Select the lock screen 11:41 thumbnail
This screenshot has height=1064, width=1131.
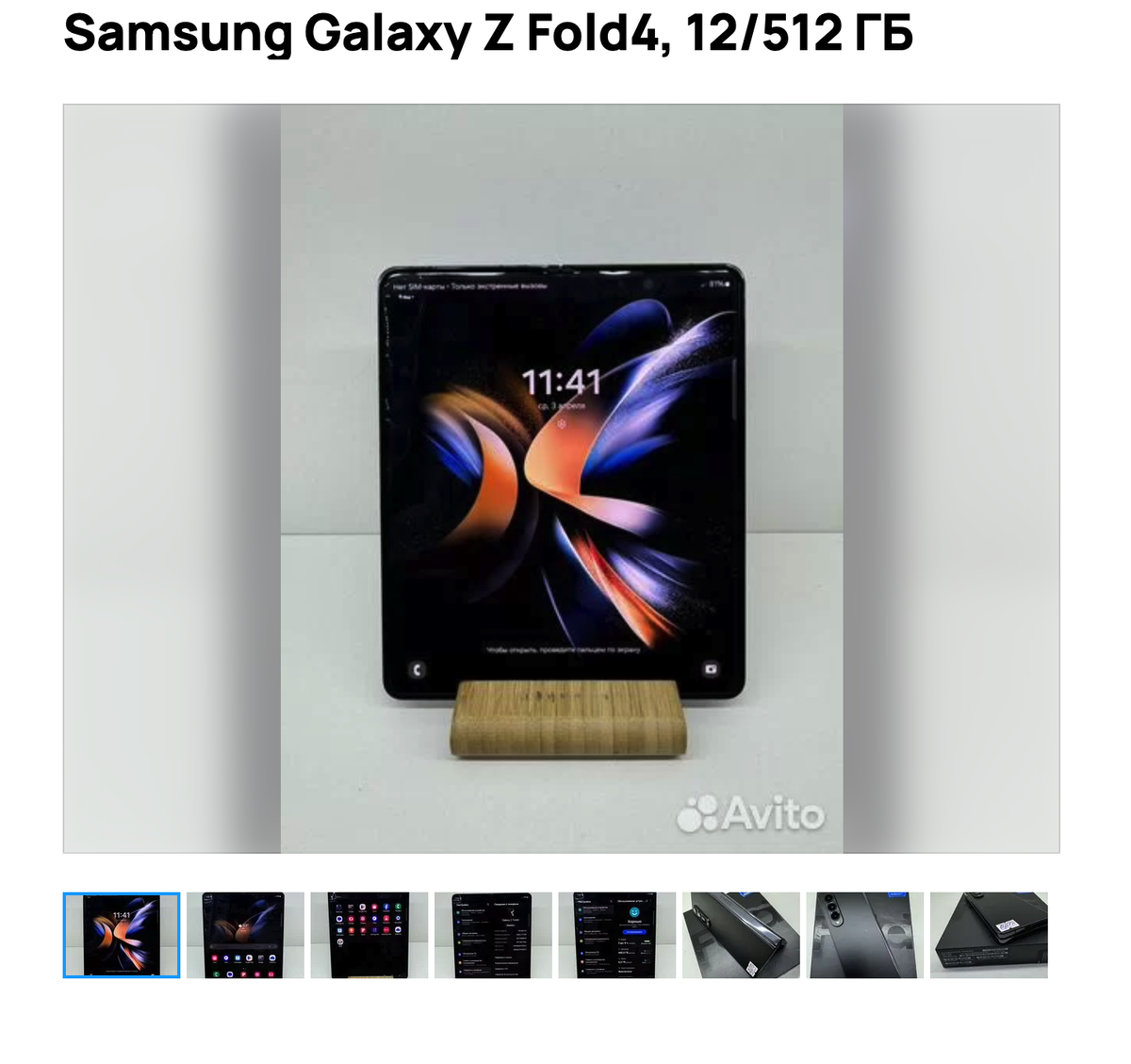click(122, 935)
